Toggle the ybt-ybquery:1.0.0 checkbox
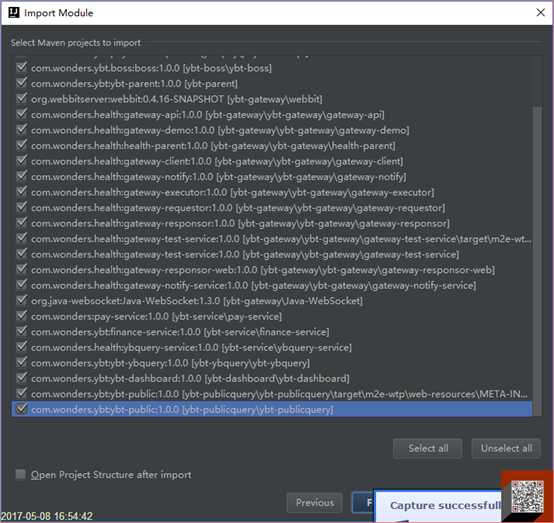 22,363
